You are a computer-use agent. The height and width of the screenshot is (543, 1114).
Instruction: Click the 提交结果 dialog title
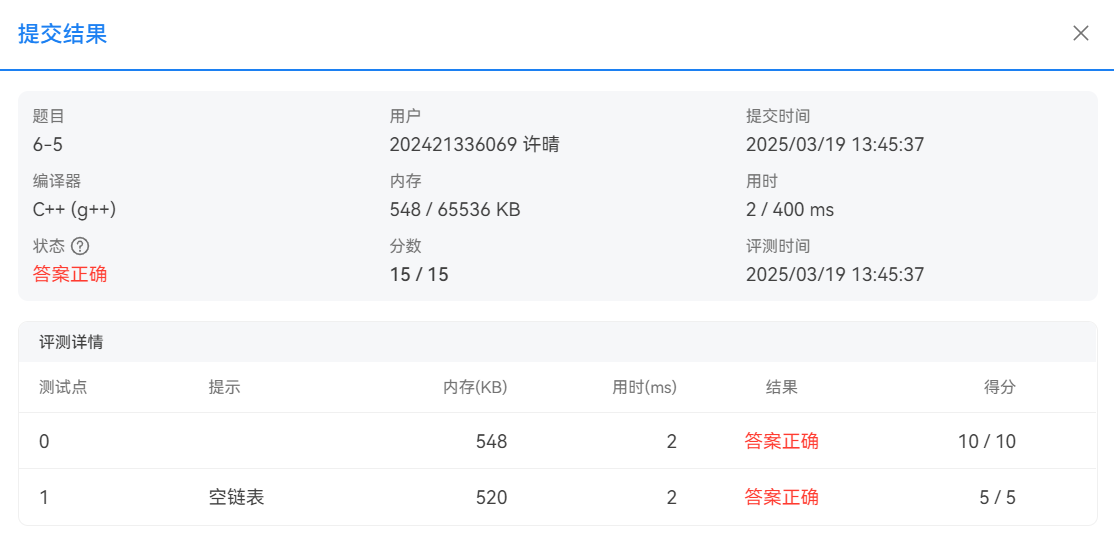tap(62, 34)
